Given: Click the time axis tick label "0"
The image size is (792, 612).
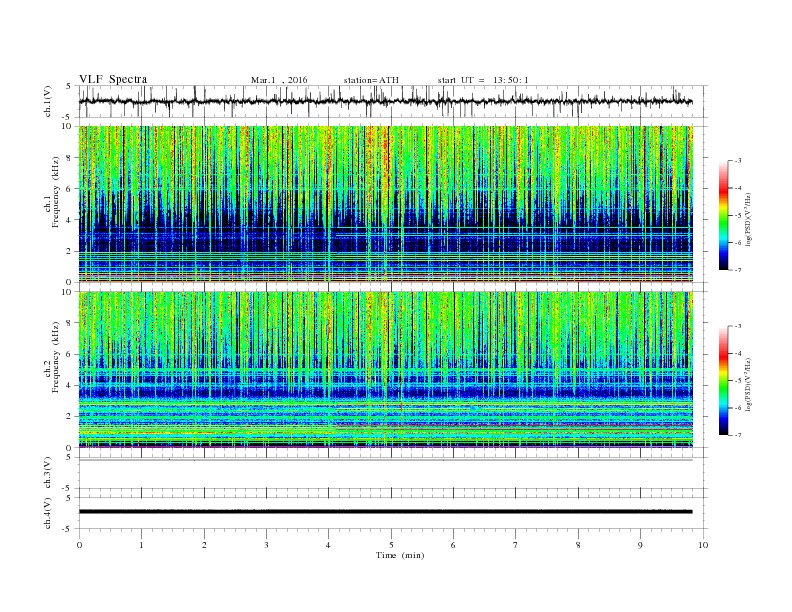Looking at the screenshot, I should (x=79, y=545).
